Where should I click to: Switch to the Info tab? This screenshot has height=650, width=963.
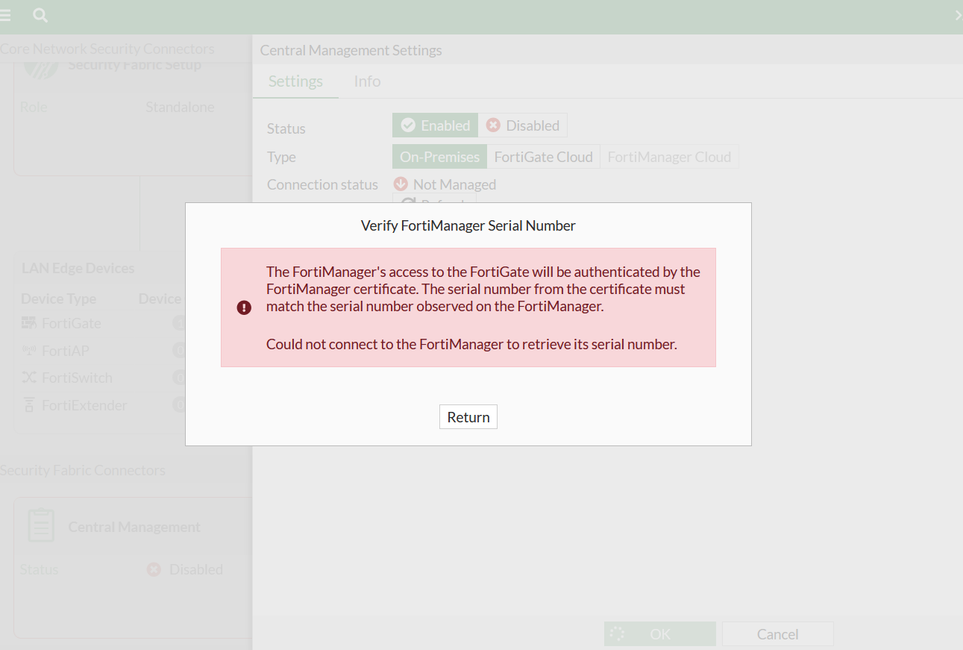[367, 81]
